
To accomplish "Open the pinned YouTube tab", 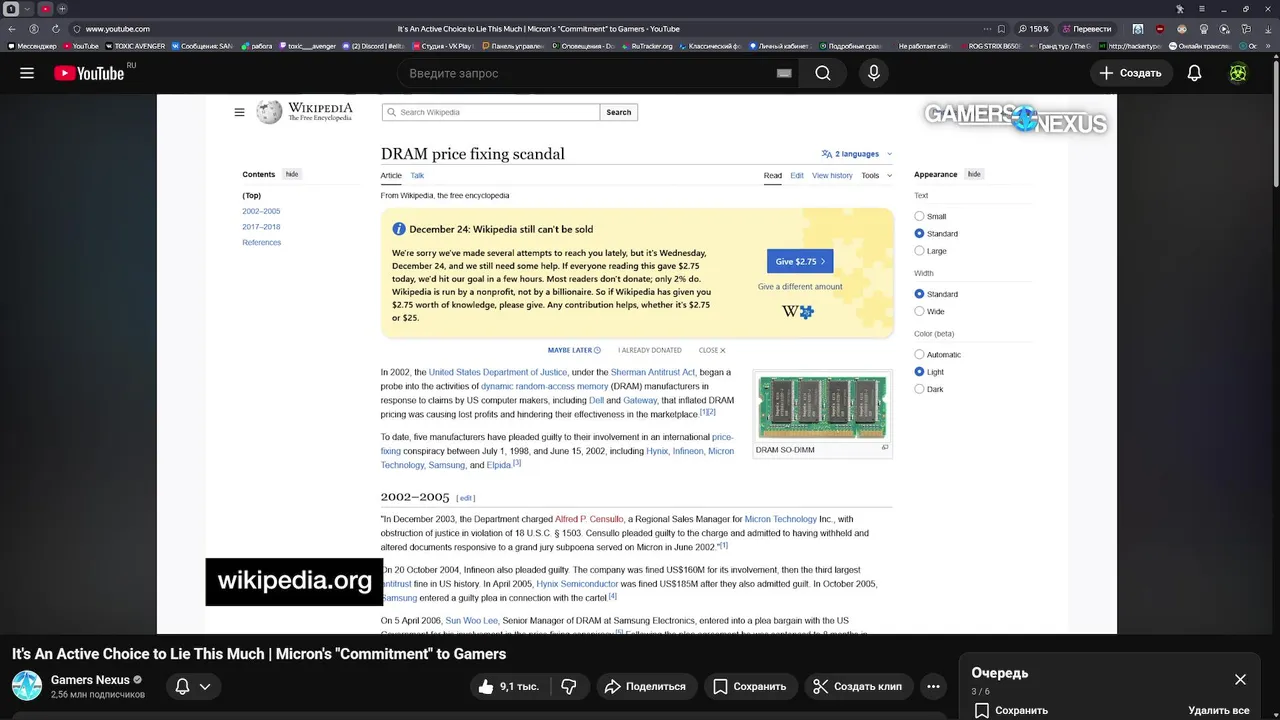I will 45,9.
